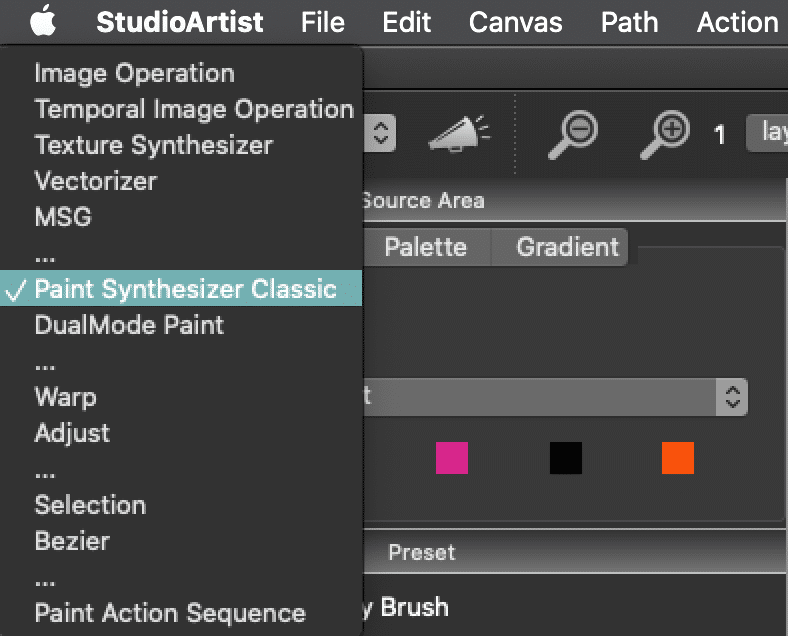Click the Source Area header
Image resolution: width=788 pixels, height=636 pixels.
pos(423,200)
